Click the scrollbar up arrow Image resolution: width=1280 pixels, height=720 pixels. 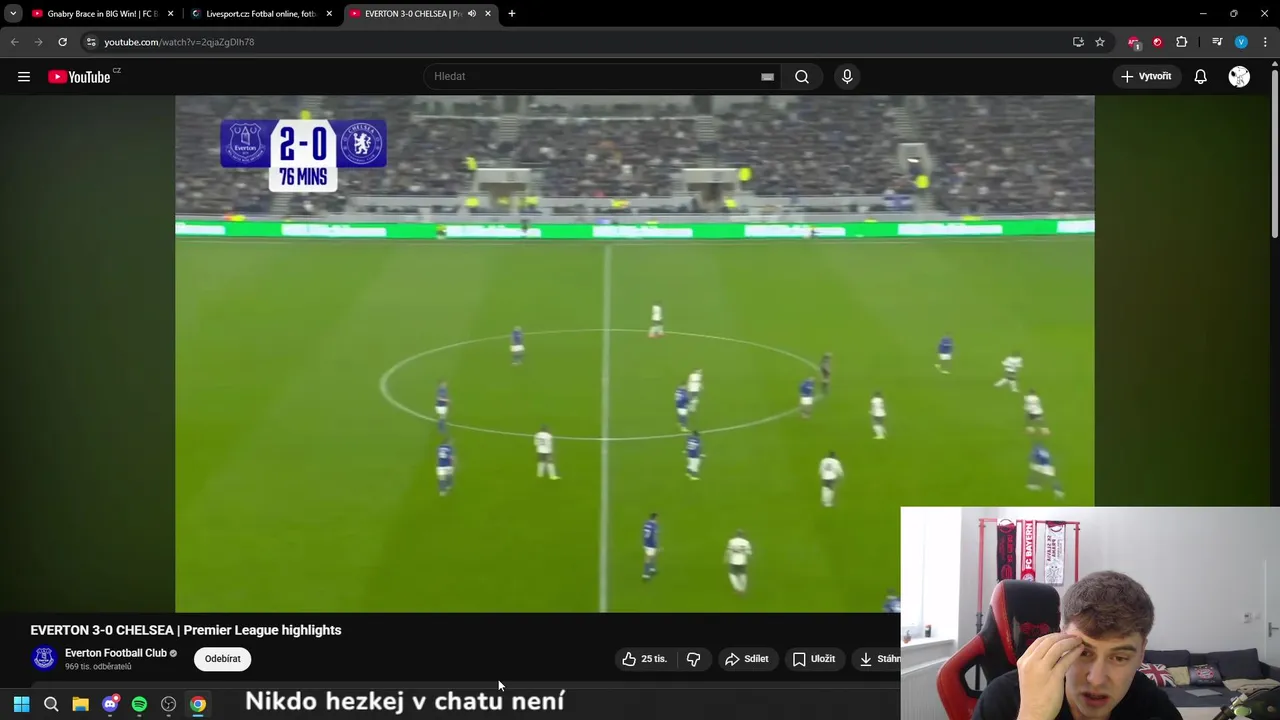pos(1274,64)
